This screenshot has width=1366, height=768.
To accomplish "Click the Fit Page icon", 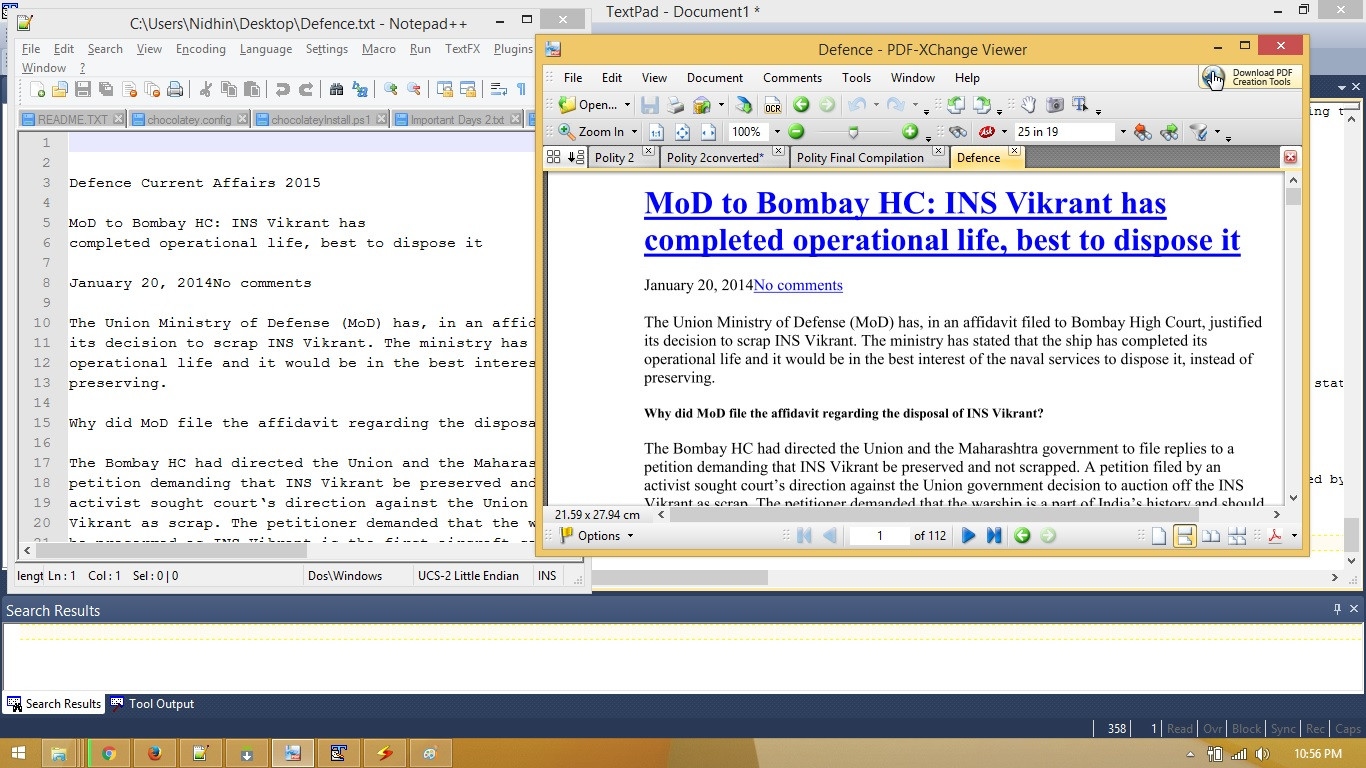I will tap(682, 132).
